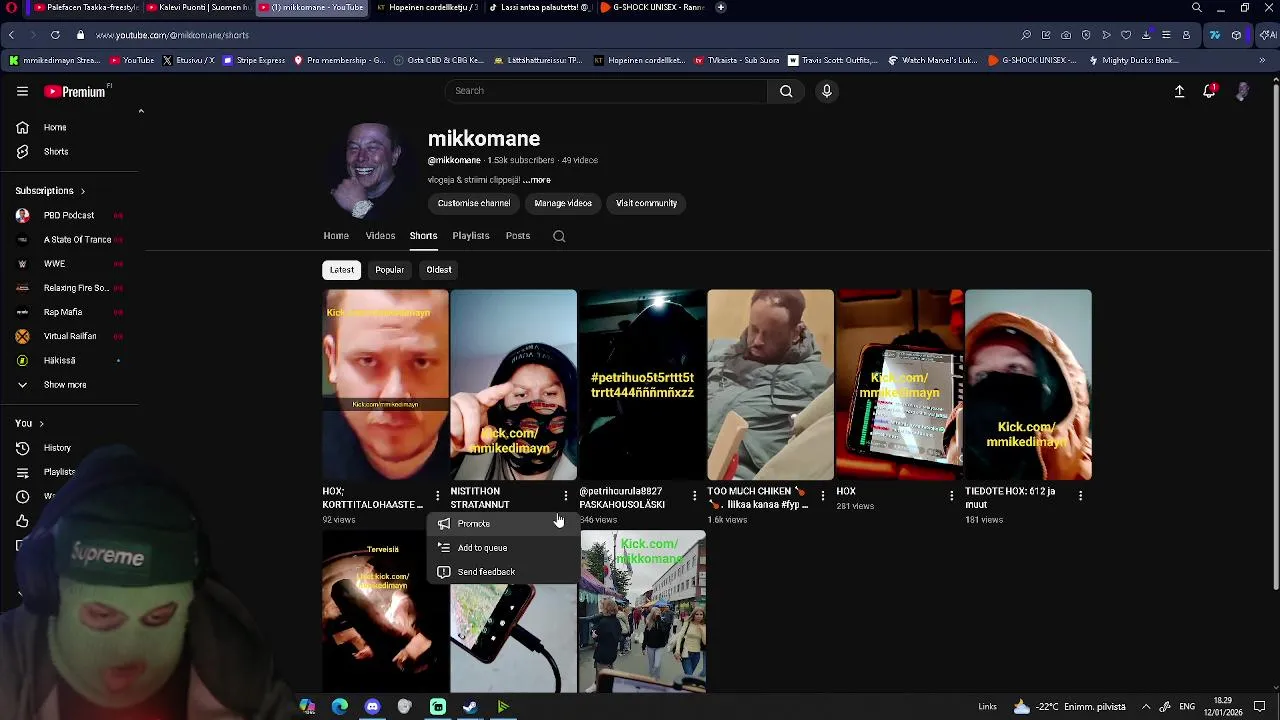This screenshot has height=720, width=1280.
Task: Open browser downloads icon in toolbar
Action: [x=1146, y=35]
